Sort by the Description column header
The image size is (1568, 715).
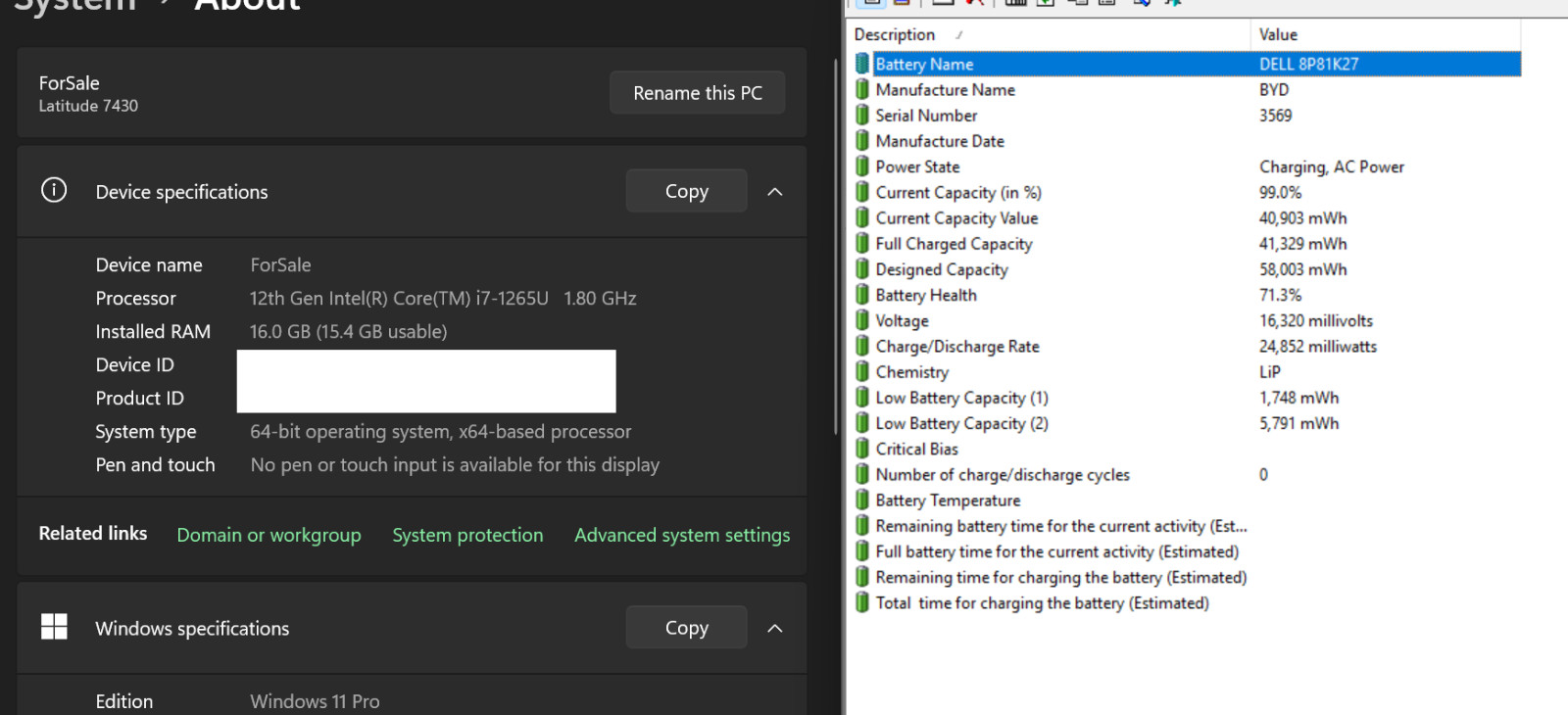1049,34
